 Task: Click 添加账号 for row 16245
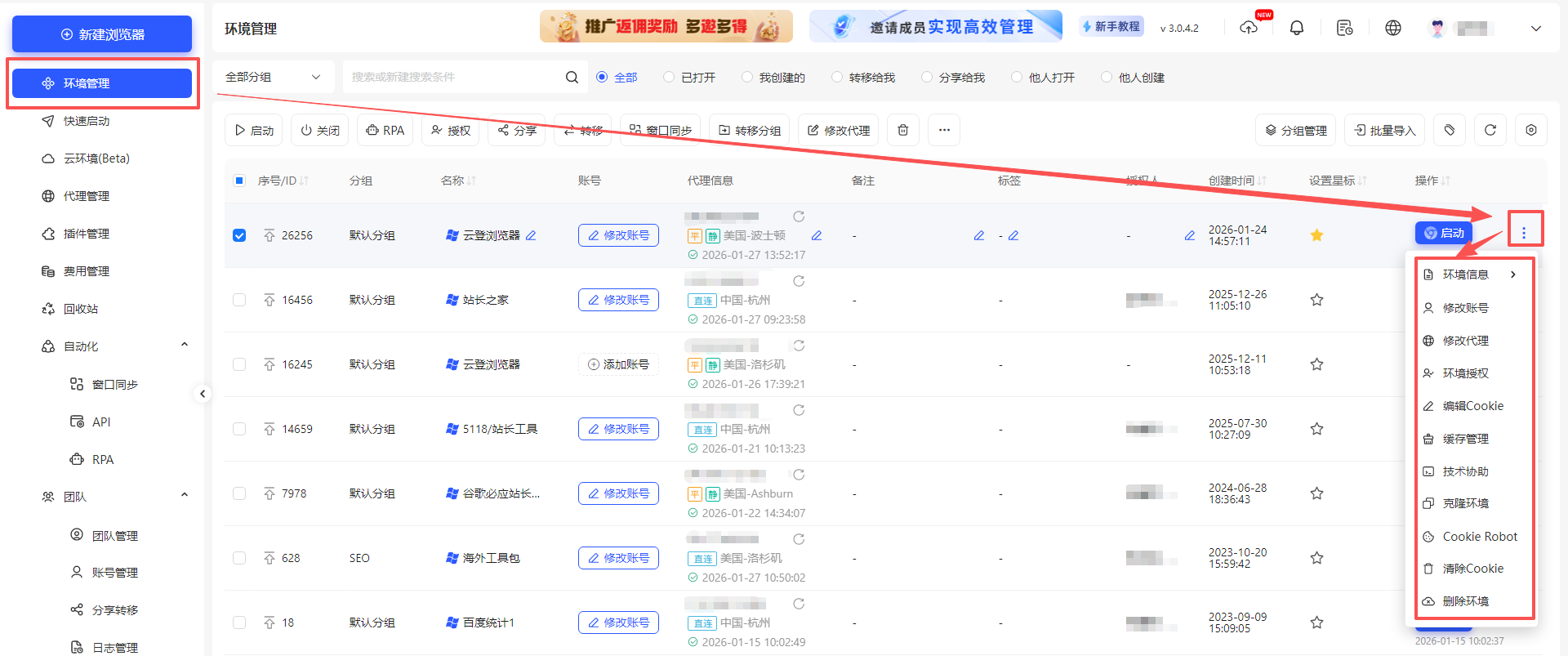pos(618,364)
